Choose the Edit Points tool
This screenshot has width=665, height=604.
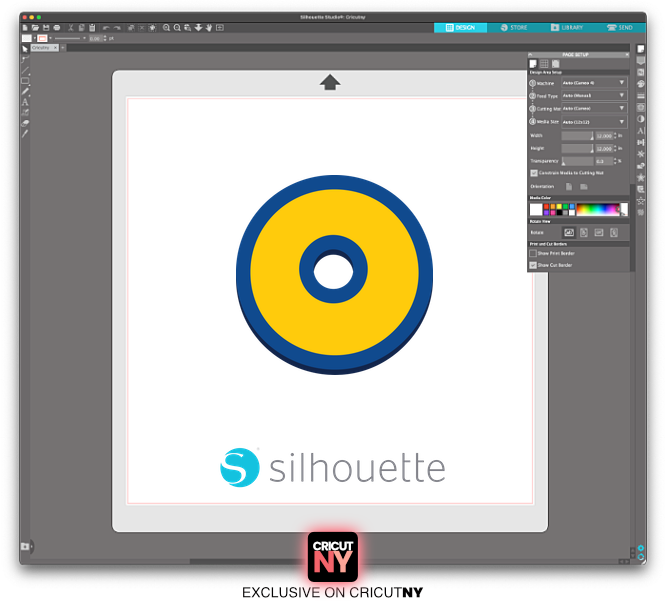[25, 60]
